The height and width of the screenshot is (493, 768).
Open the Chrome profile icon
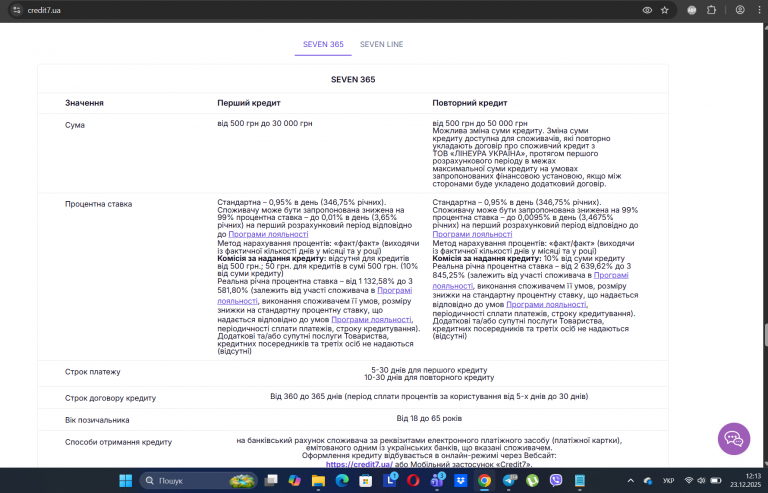[x=740, y=10]
